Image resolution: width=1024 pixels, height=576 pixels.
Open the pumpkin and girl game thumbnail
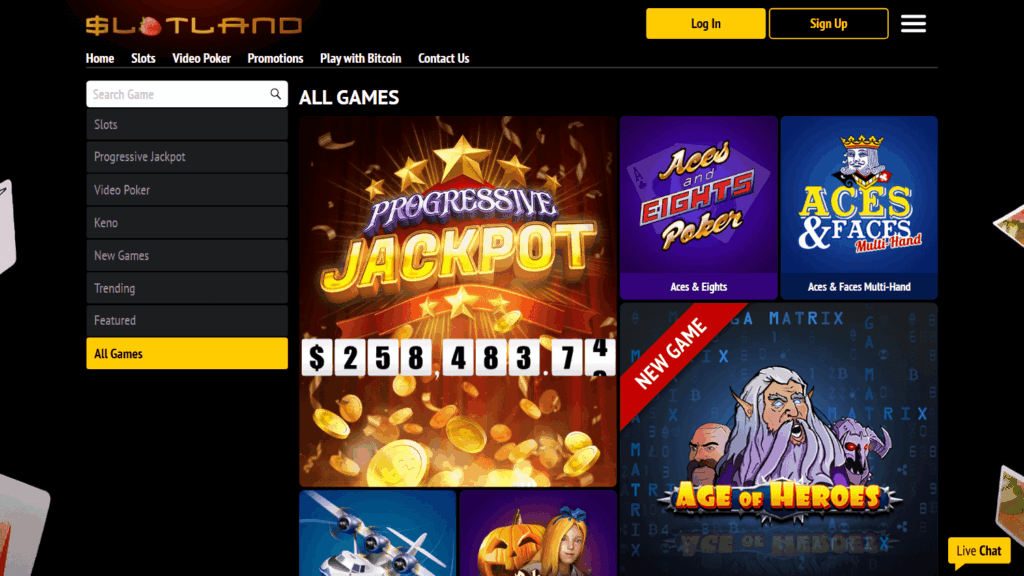(x=538, y=533)
